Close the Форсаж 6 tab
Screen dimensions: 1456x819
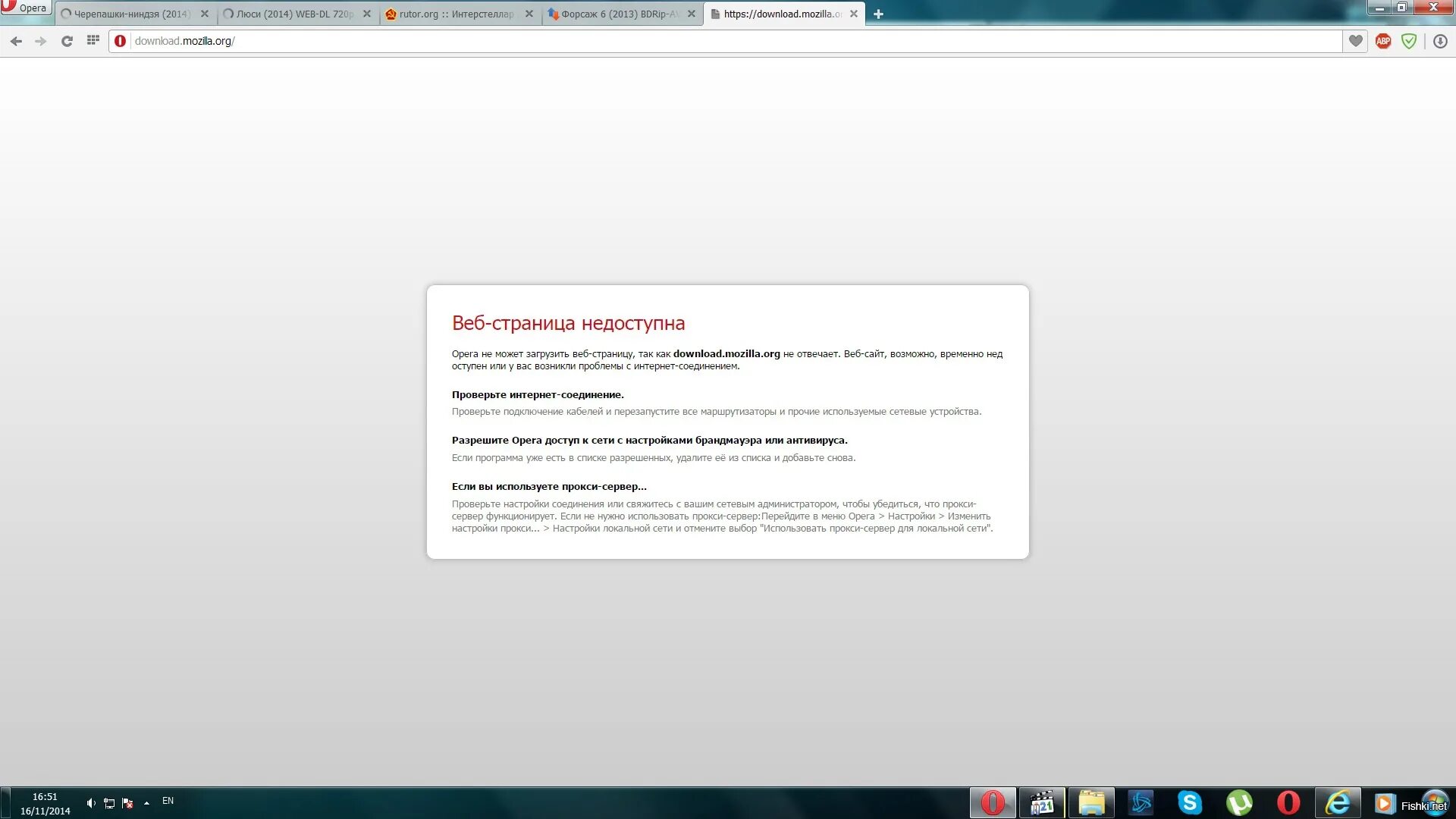click(692, 14)
